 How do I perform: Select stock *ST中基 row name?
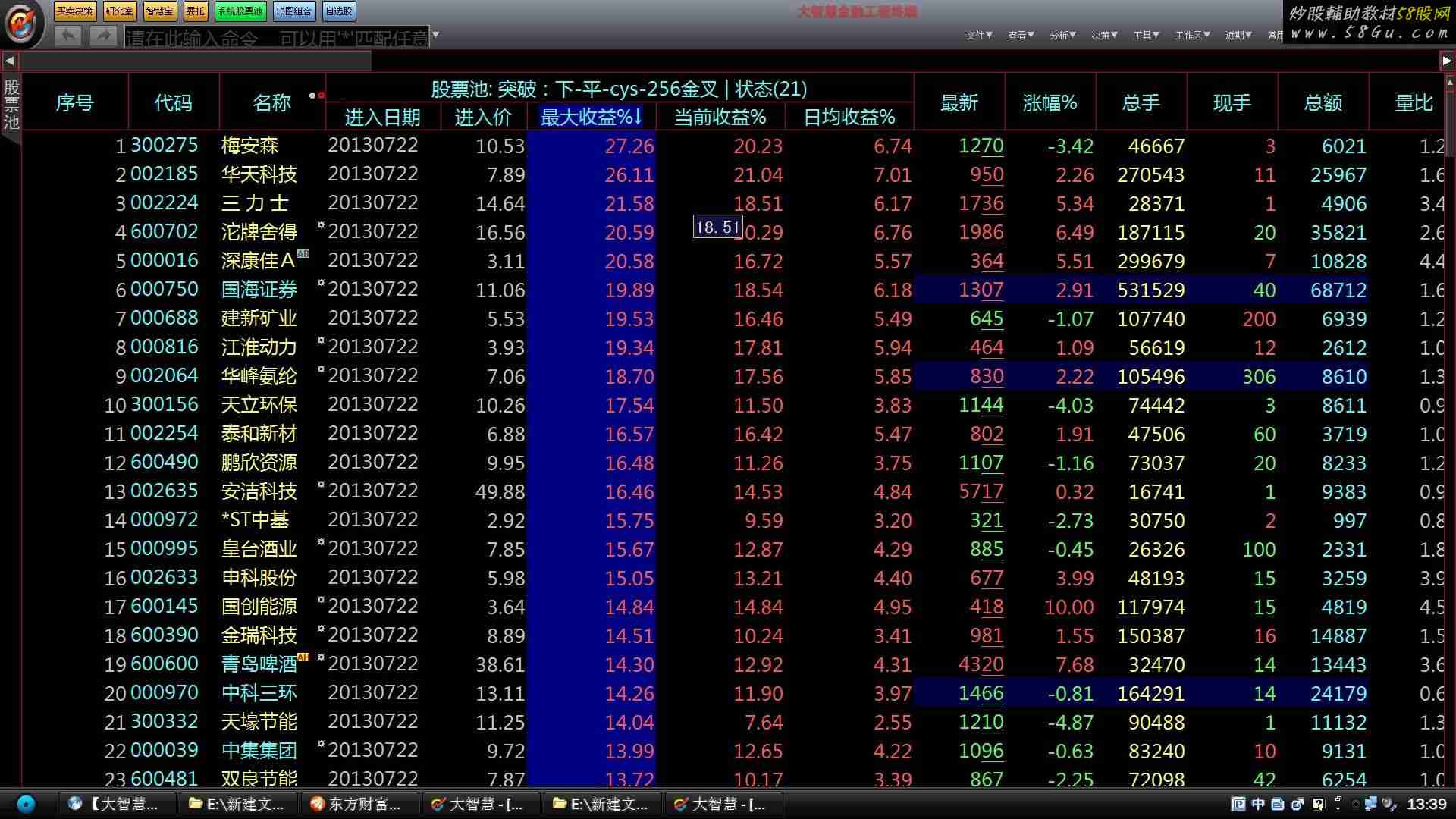tap(255, 519)
